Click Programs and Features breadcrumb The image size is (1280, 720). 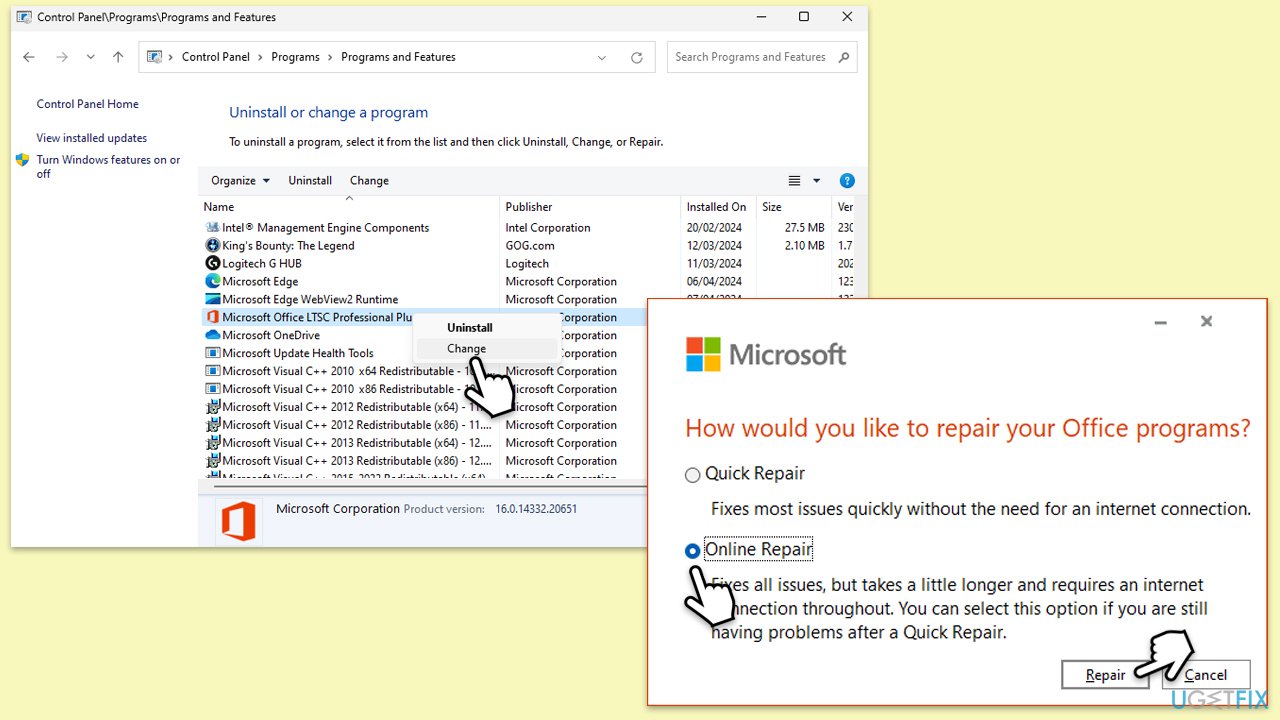398,57
